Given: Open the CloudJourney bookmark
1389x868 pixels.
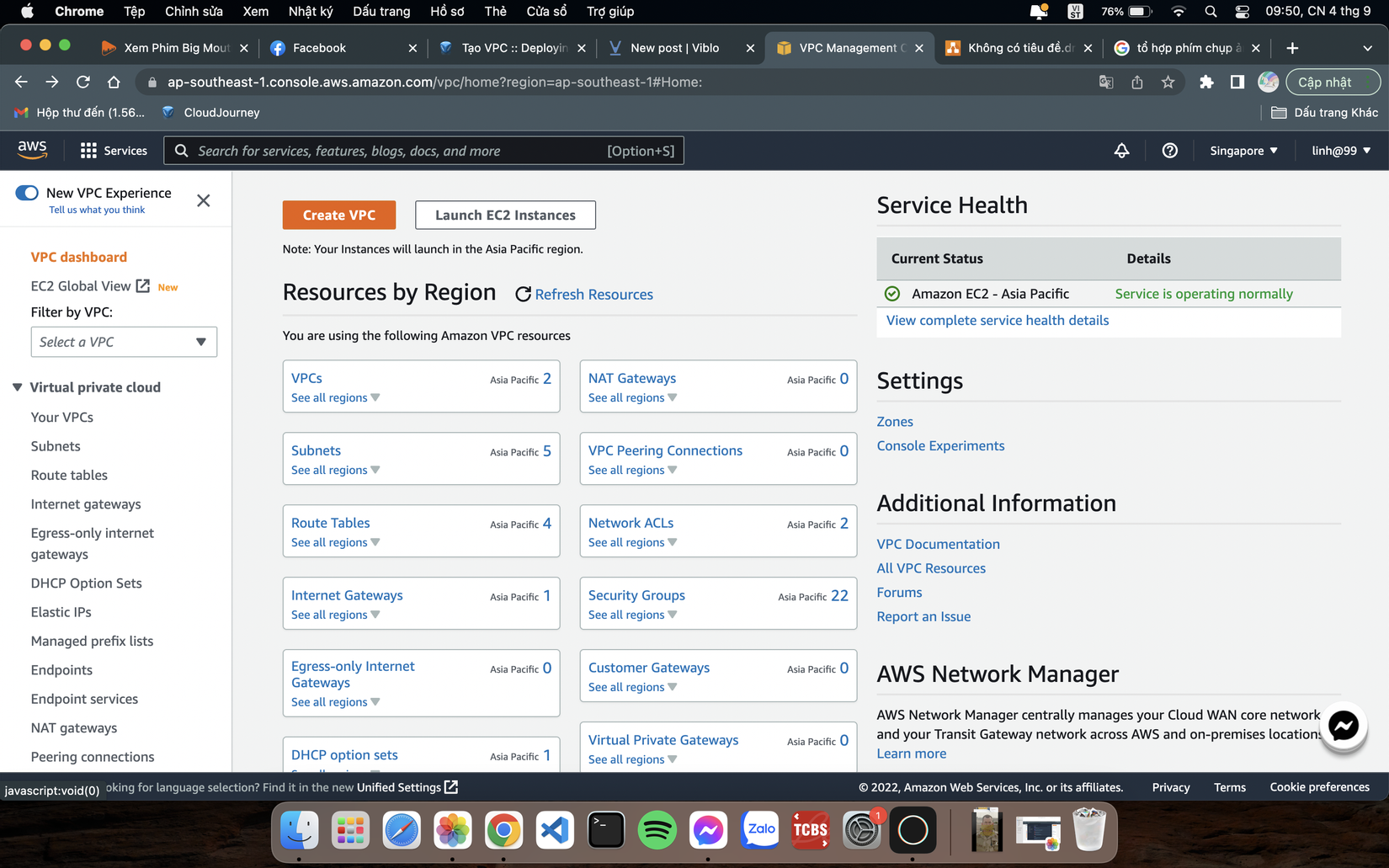Looking at the screenshot, I should (211, 112).
